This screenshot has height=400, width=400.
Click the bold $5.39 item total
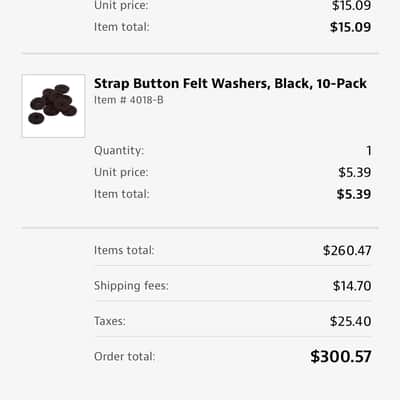pos(354,194)
